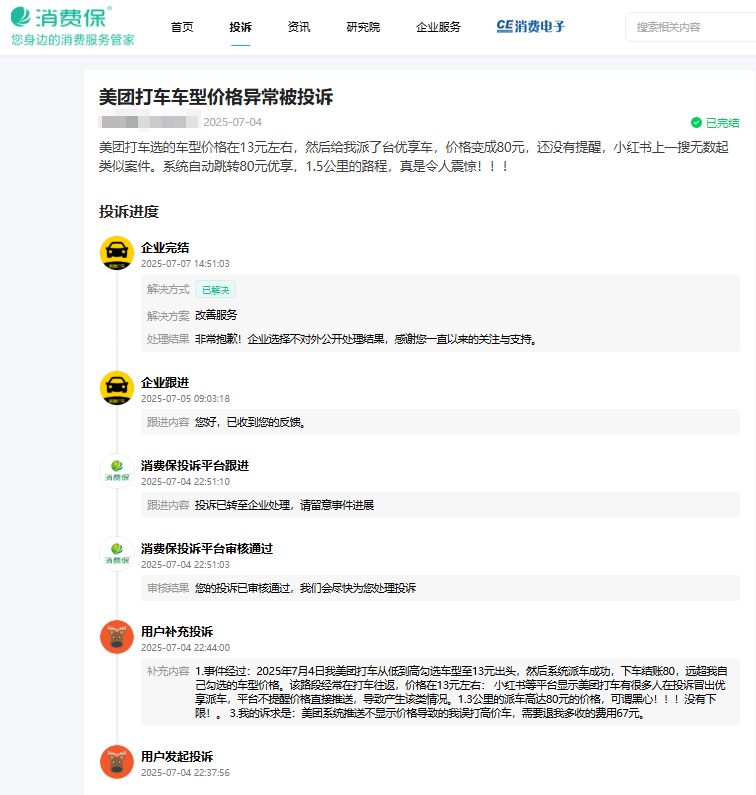Click the 补充内容 paragraph starting 1.事件经过
The width and height of the screenshot is (756, 795).
click(461, 692)
